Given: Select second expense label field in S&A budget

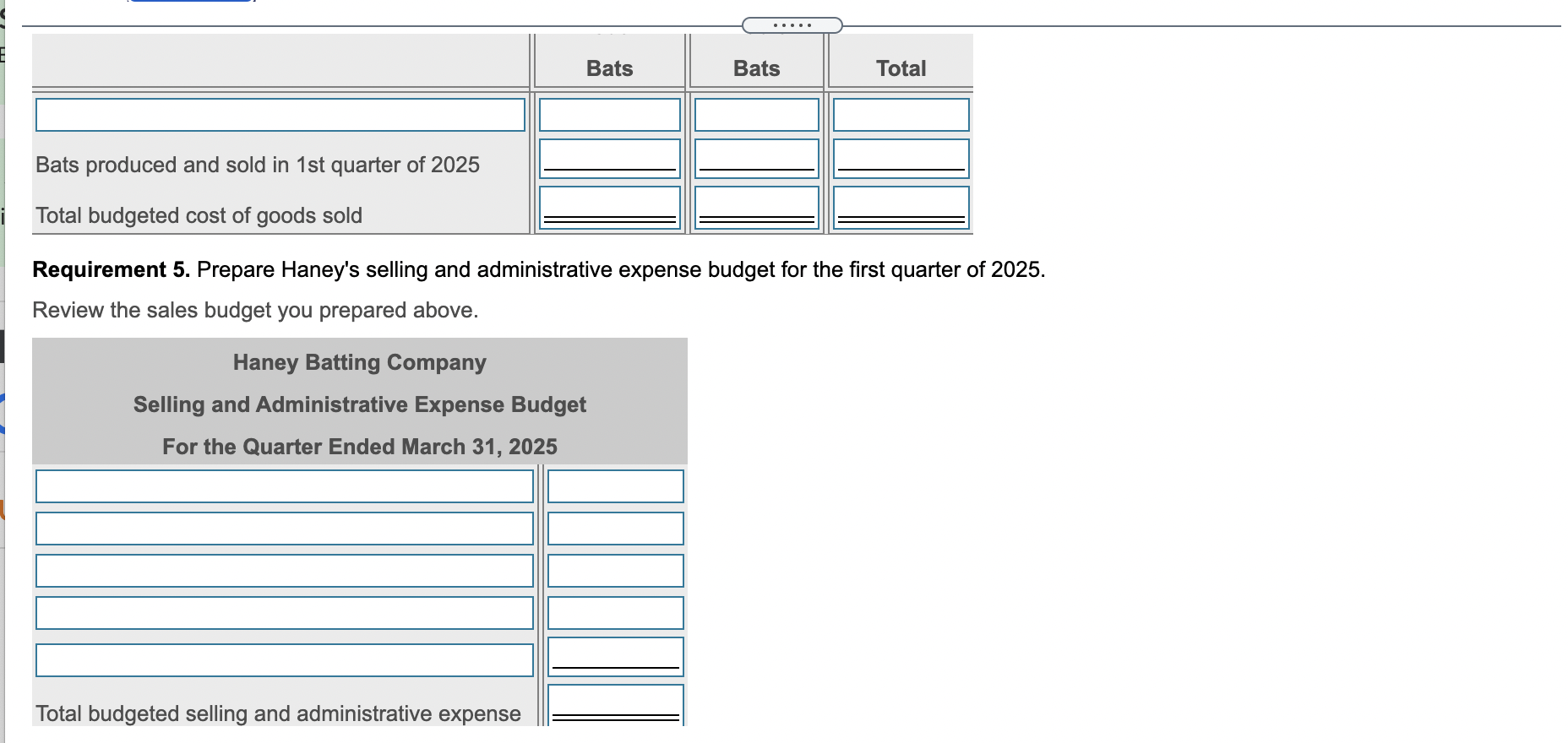Looking at the screenshot, I should click(285, 529).
